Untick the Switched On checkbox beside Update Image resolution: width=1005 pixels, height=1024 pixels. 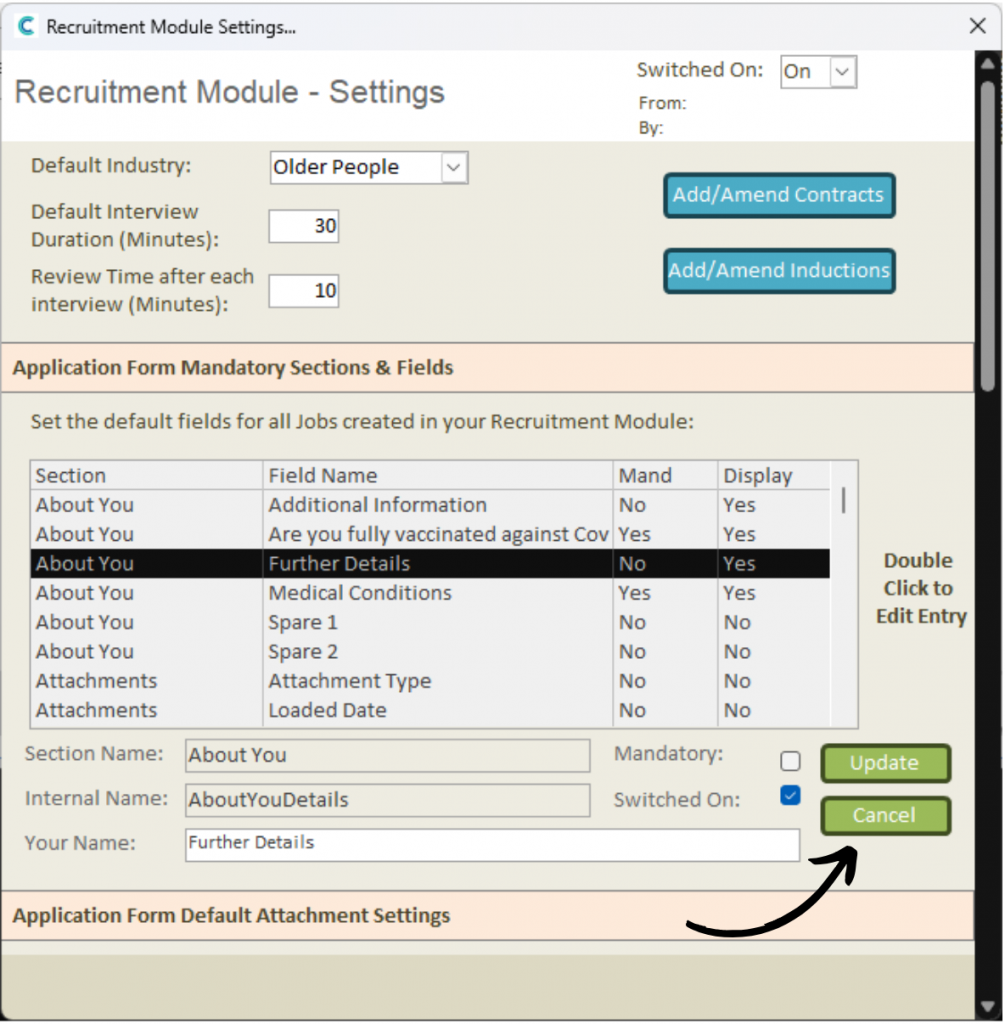tap(790, 795)
